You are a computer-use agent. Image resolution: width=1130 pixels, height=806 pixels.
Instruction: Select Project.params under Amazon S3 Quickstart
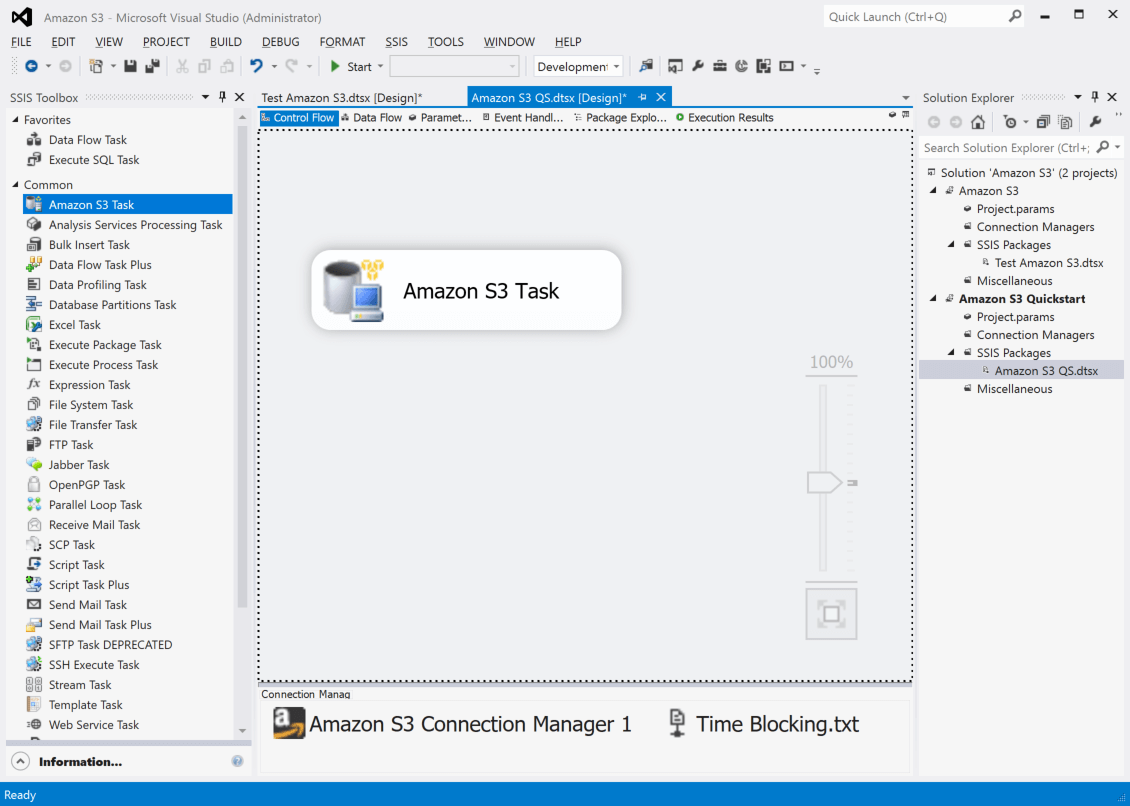click(1015, 316)
